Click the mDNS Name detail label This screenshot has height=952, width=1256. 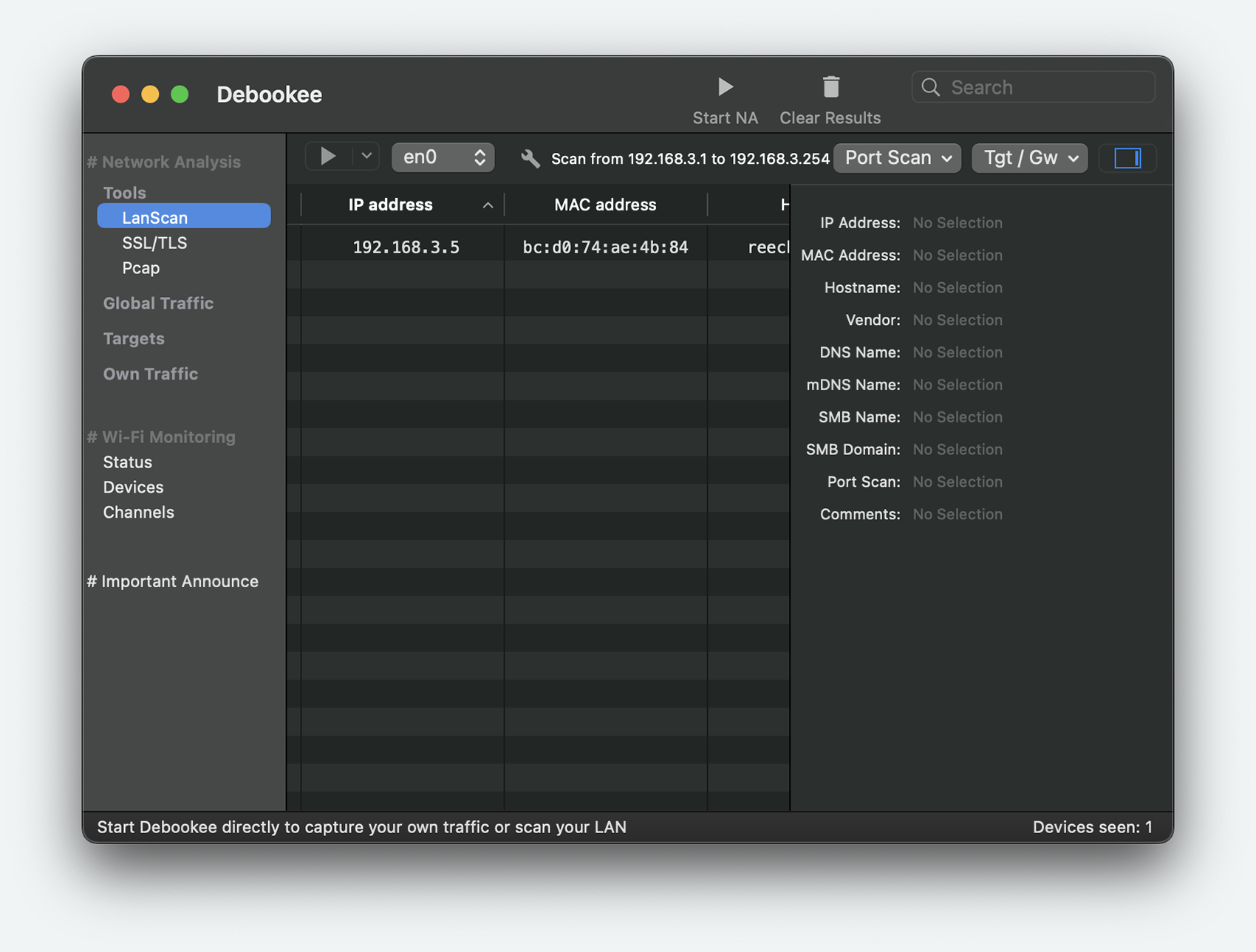(853, 385)
